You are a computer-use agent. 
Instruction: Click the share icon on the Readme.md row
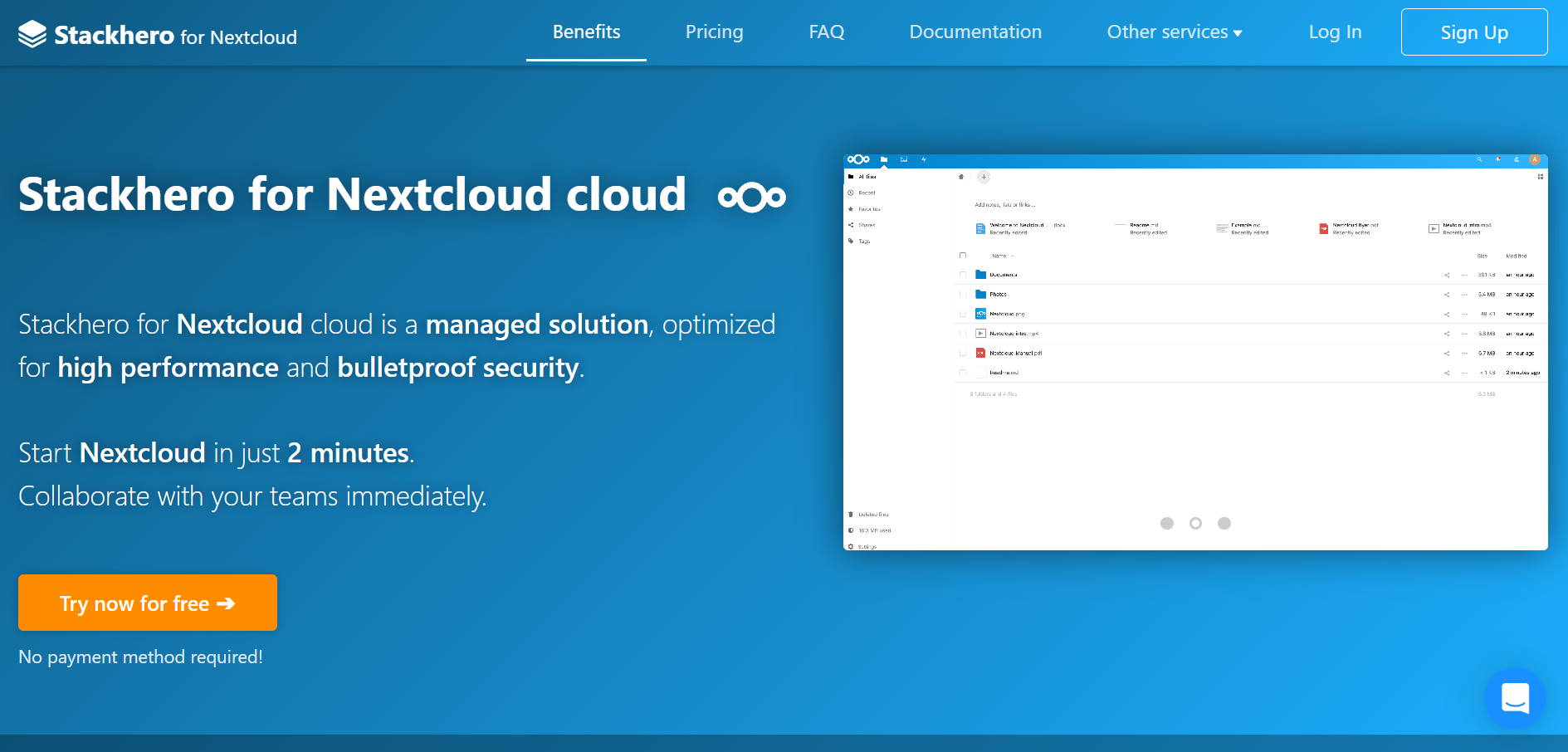1447,373
